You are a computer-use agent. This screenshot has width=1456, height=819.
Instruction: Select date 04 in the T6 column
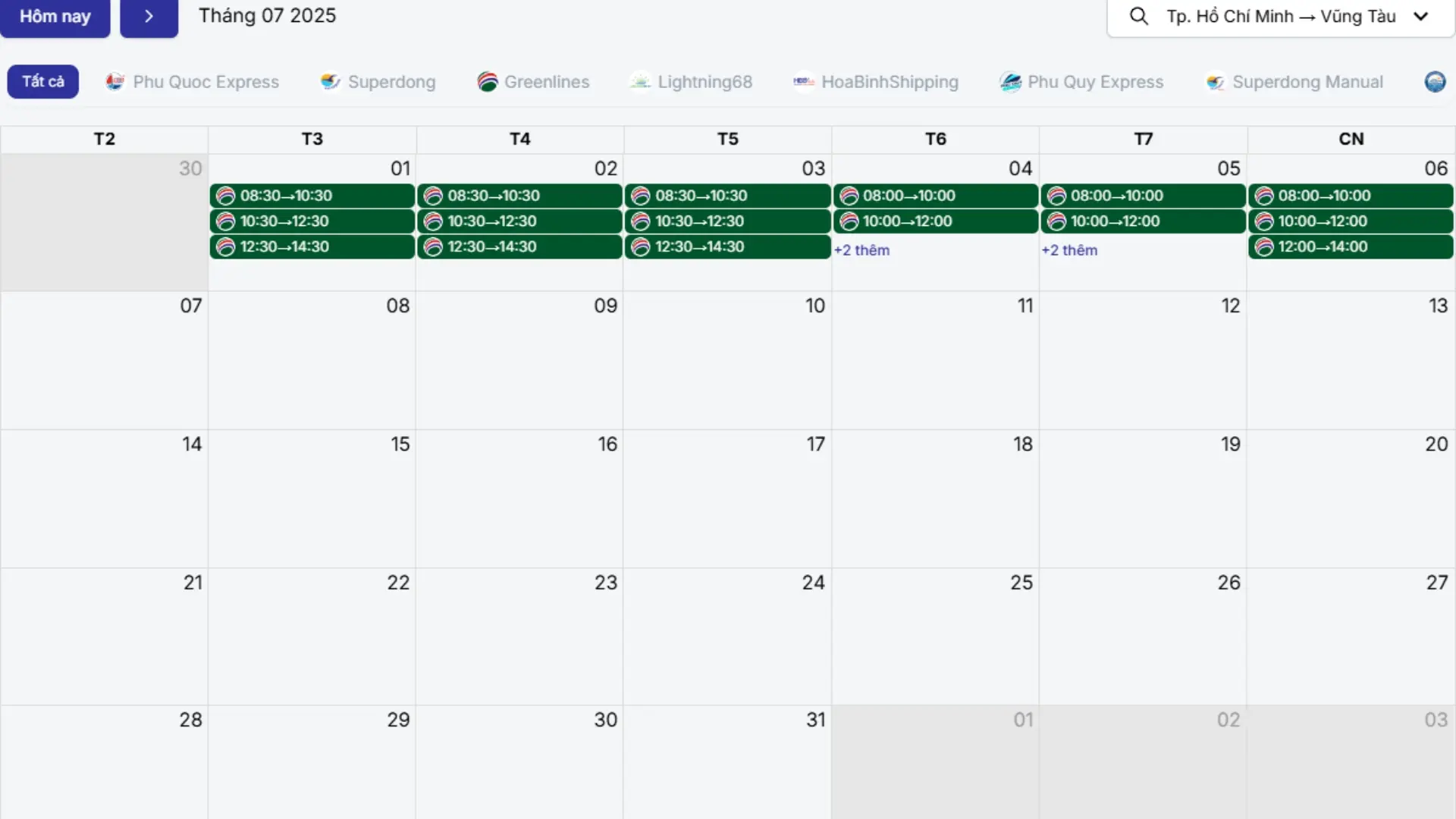point(1021,168)
